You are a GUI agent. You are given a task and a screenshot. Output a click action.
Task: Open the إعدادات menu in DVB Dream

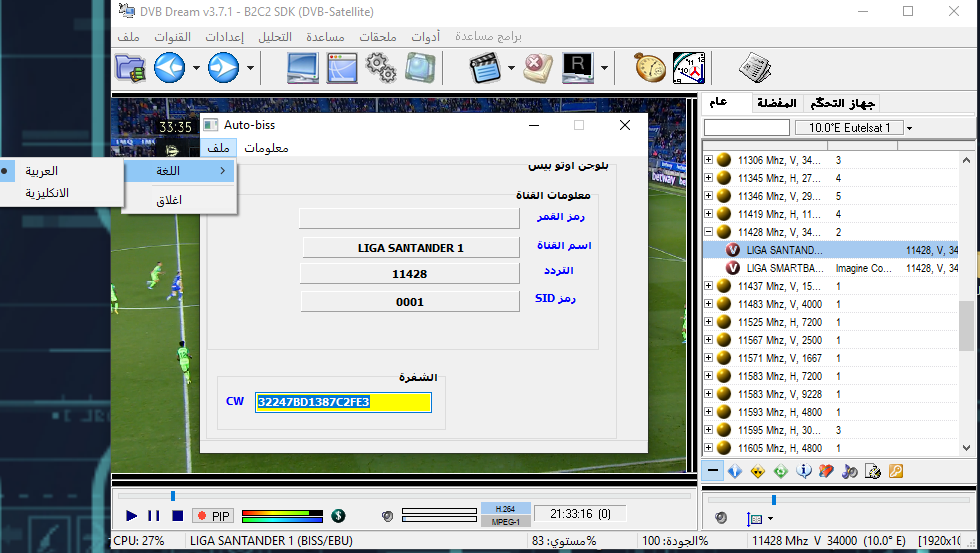tap(224, 37)
